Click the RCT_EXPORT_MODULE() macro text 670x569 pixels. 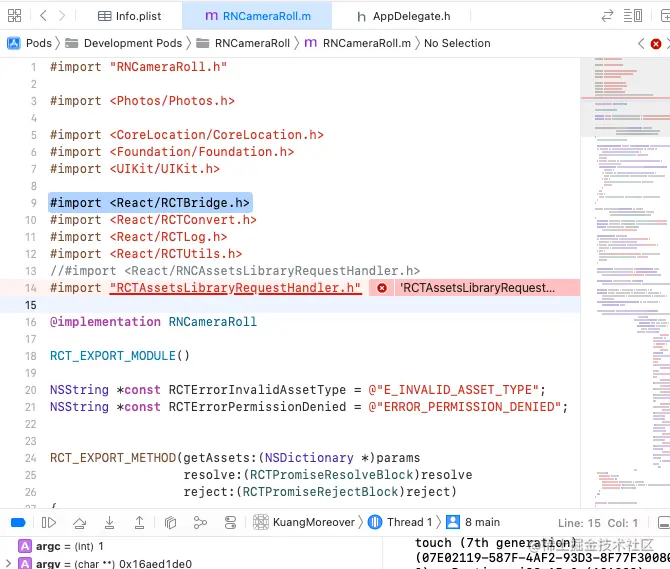(x=120, y=356)
